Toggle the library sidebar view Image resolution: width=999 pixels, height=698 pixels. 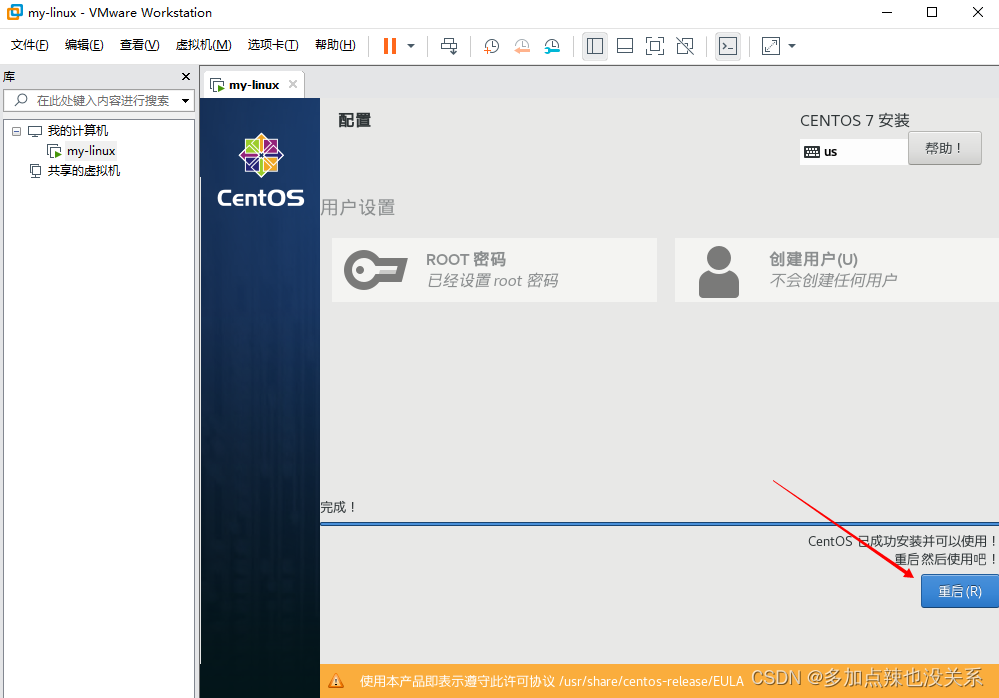tap(594, 46)
